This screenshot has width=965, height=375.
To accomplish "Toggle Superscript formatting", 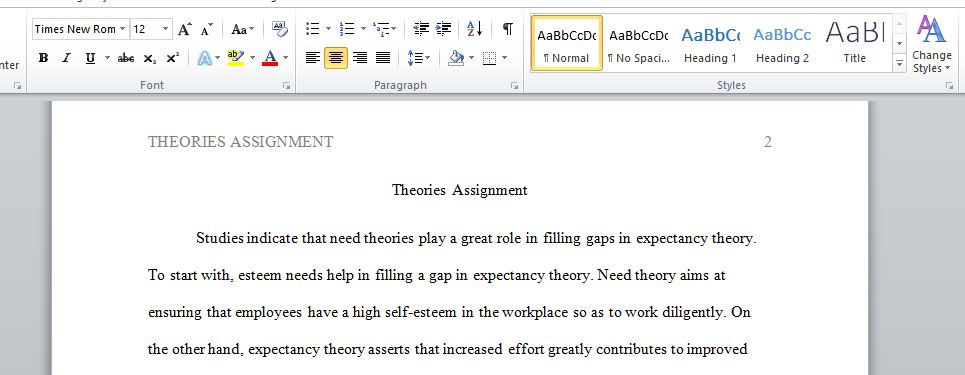I will 173,58.
